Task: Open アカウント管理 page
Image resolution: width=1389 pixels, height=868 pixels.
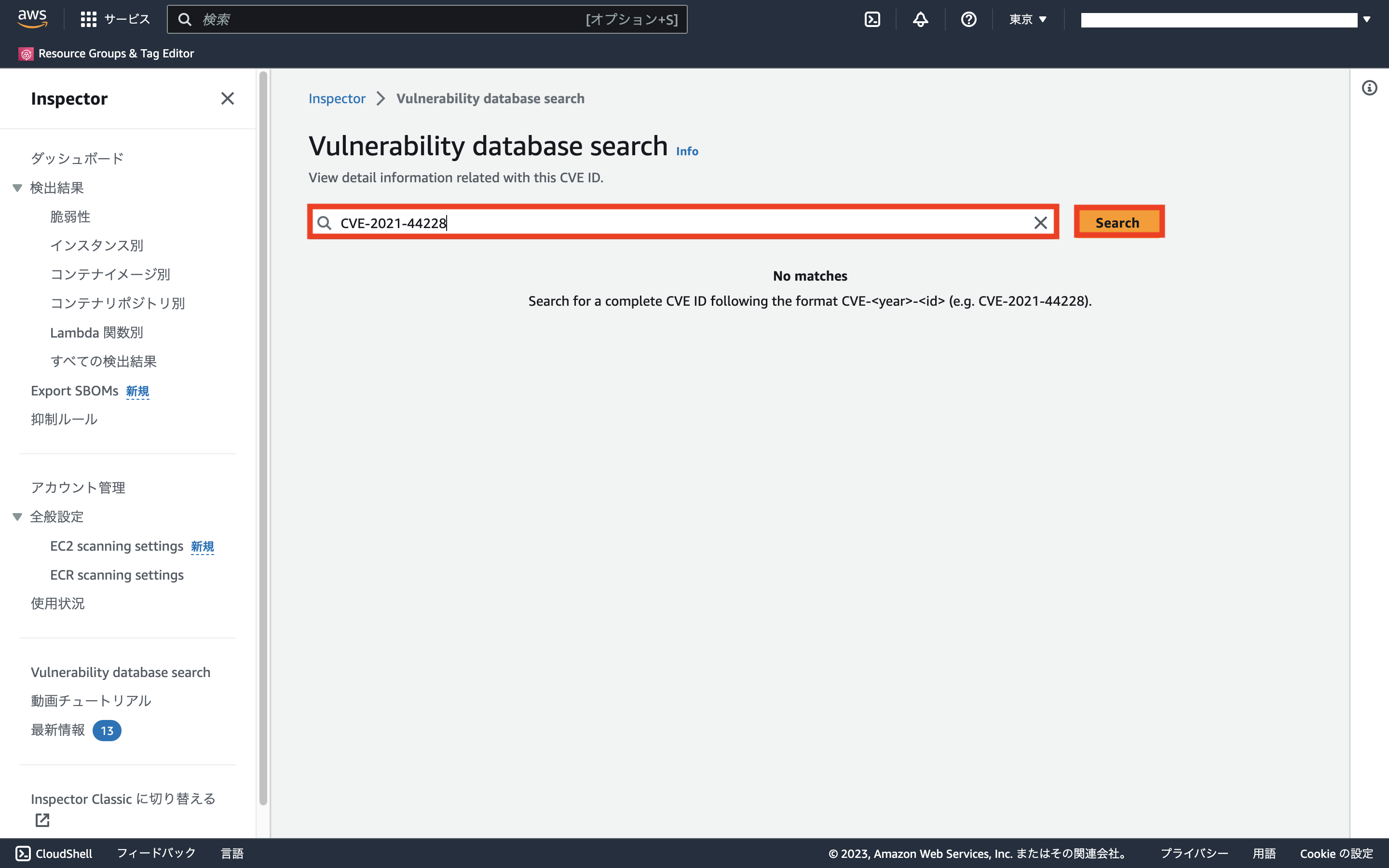Action: (78, 488)
